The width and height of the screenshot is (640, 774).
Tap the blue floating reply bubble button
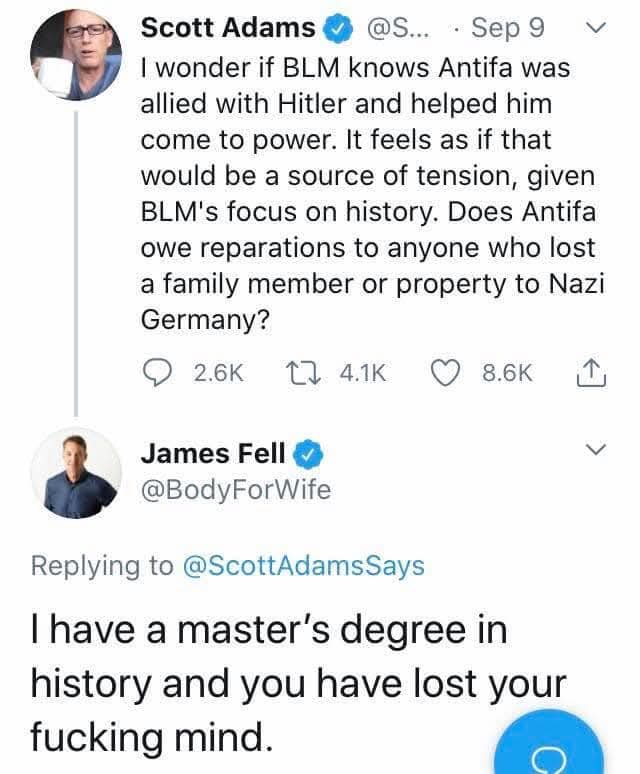coord(549,744)
